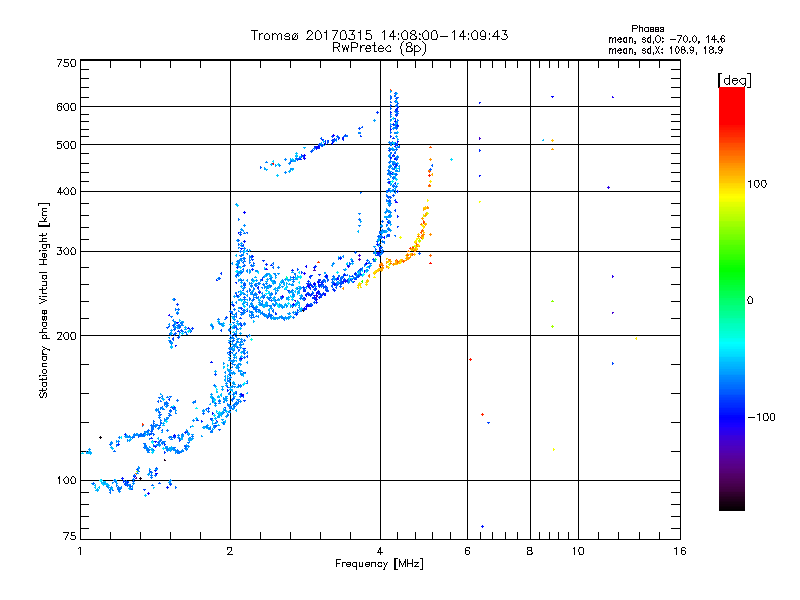
Task: Click the 'mean, sd,O: -70.0, 14.6' line
Action: click(x=666, y=39)
